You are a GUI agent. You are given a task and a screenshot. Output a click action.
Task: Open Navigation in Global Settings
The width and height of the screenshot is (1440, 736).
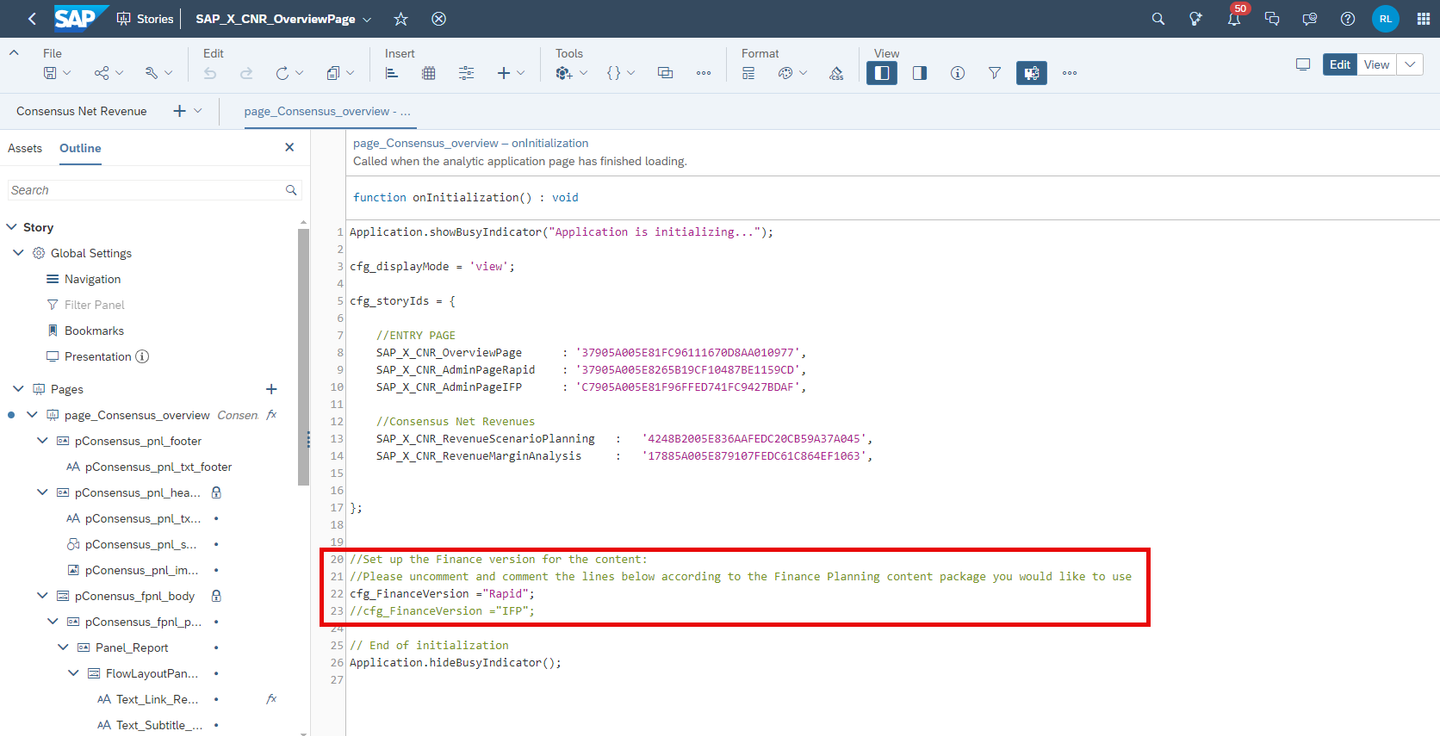92,279
